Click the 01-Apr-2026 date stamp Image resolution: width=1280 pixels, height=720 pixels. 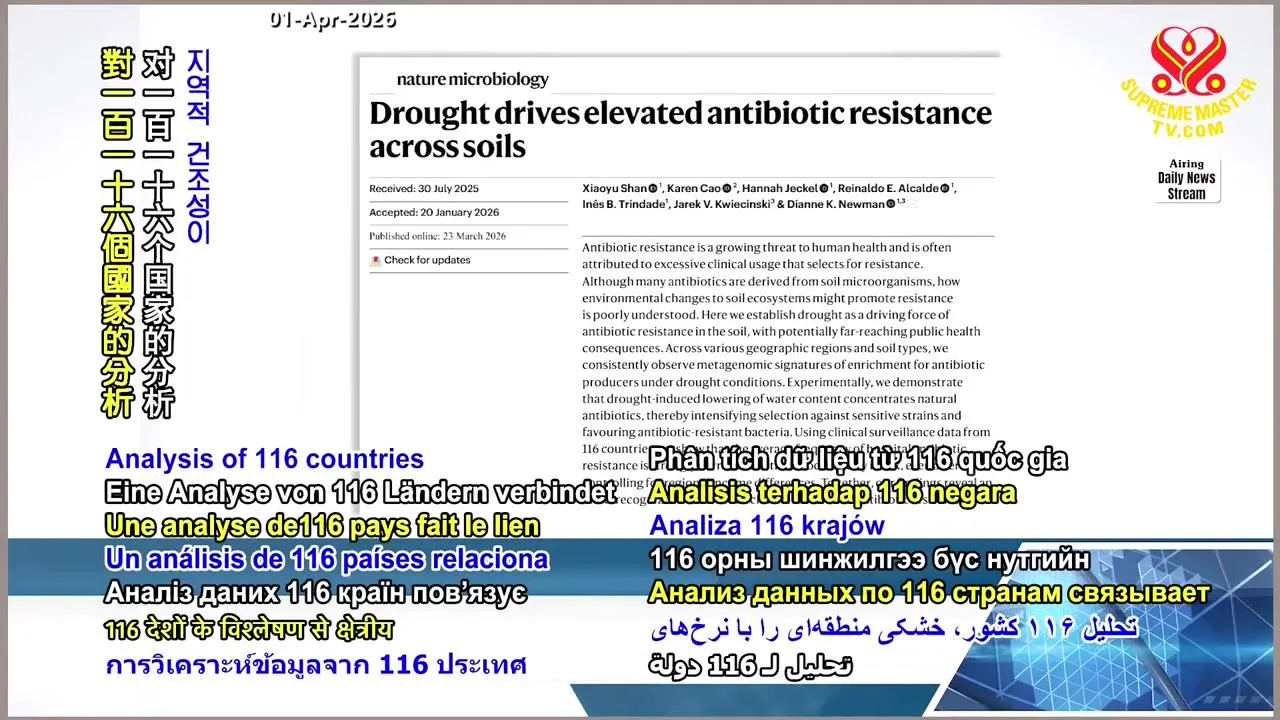click(x=332, y=19)
